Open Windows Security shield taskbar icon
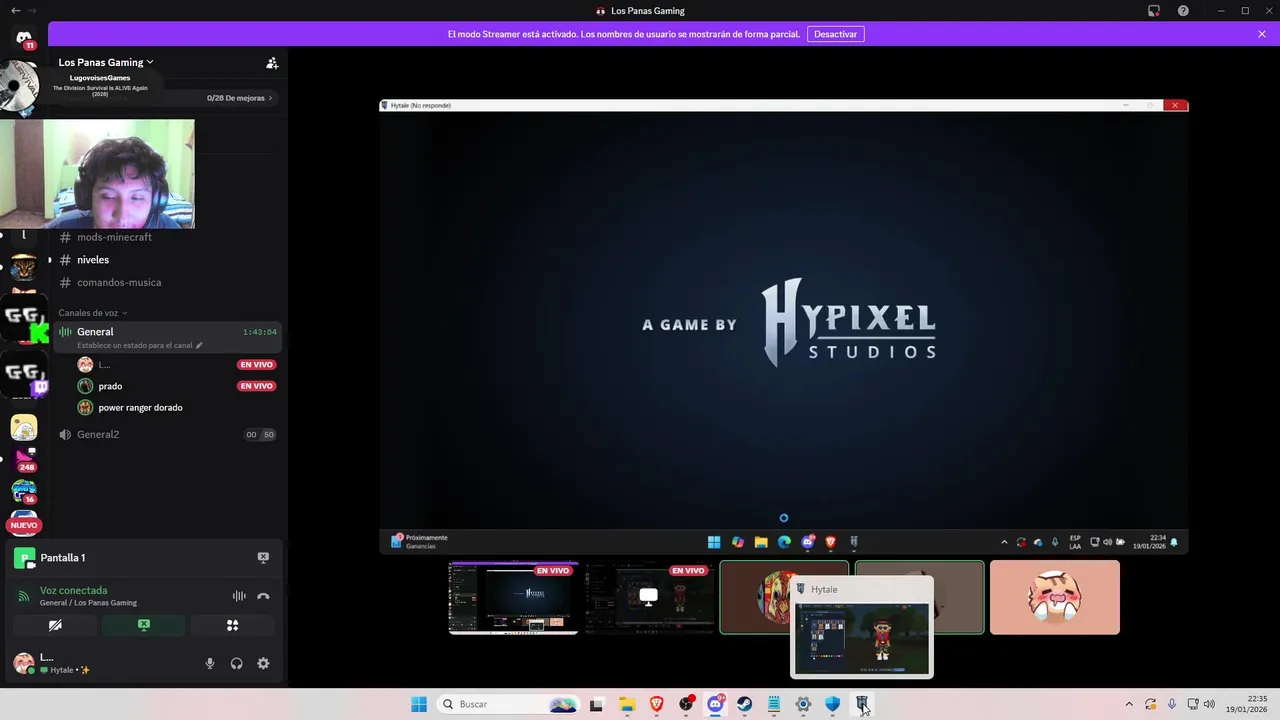The width and height of the screenshot is (1280, 720). (x=832, y=704)
